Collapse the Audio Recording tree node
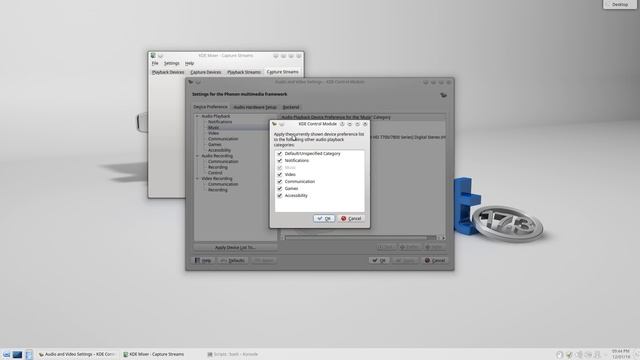Screen dimensions: 640x360 click(x=198, y=156)
